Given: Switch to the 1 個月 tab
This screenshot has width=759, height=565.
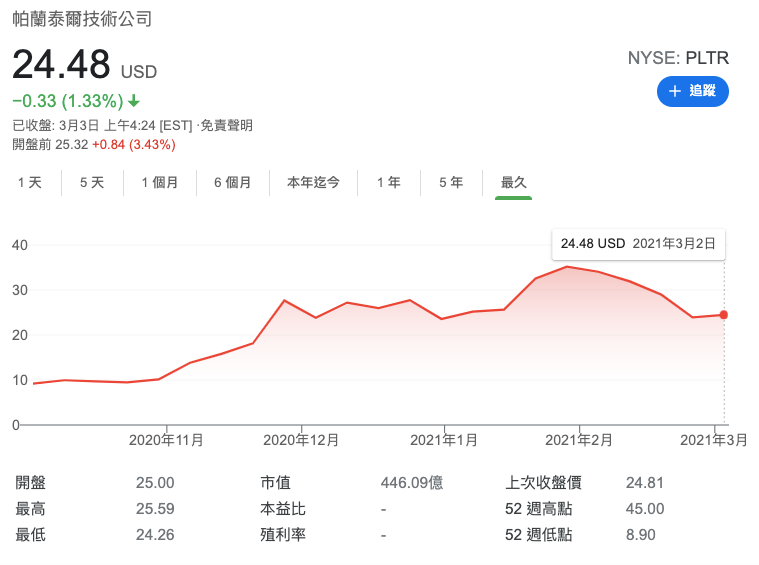Looking at the screenshot, I should (x=160, y=183).
